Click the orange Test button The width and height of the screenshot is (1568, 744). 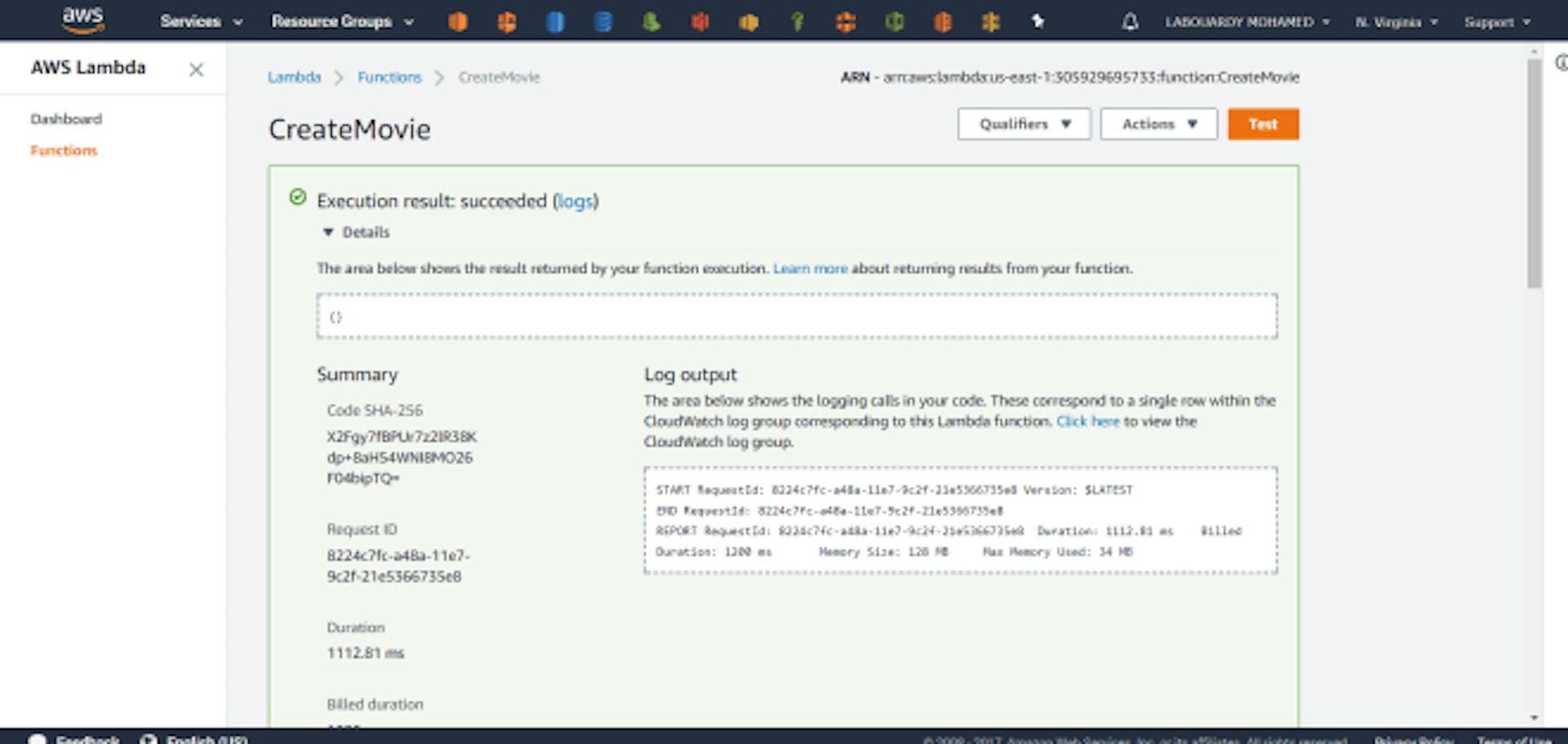click(x=1263, y=124)
